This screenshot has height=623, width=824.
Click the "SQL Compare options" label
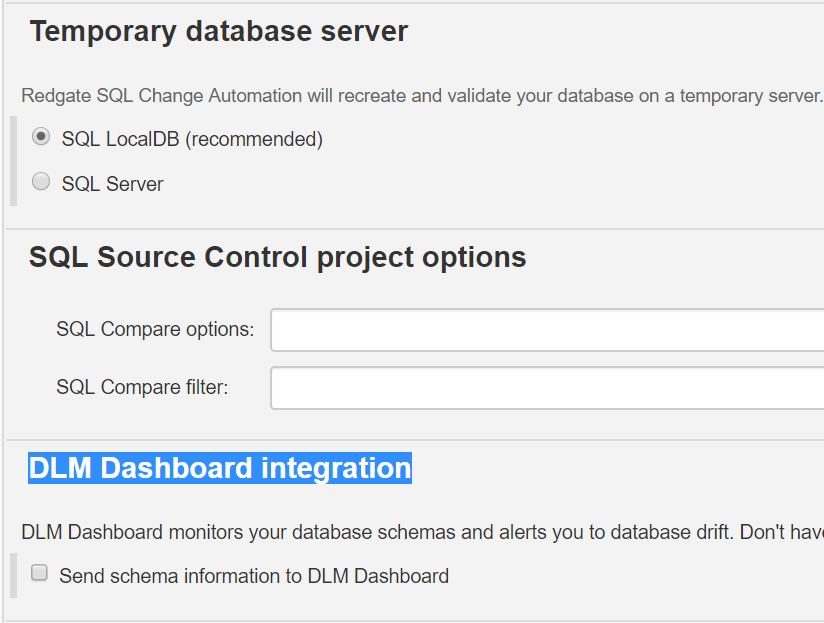click(154, 329)
